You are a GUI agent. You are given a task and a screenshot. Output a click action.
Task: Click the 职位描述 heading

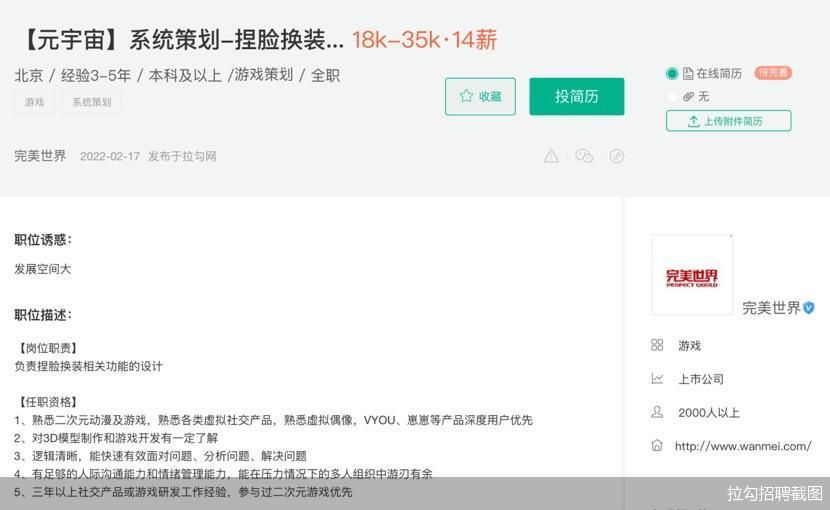pyautogui.click(x=43, y=315)
